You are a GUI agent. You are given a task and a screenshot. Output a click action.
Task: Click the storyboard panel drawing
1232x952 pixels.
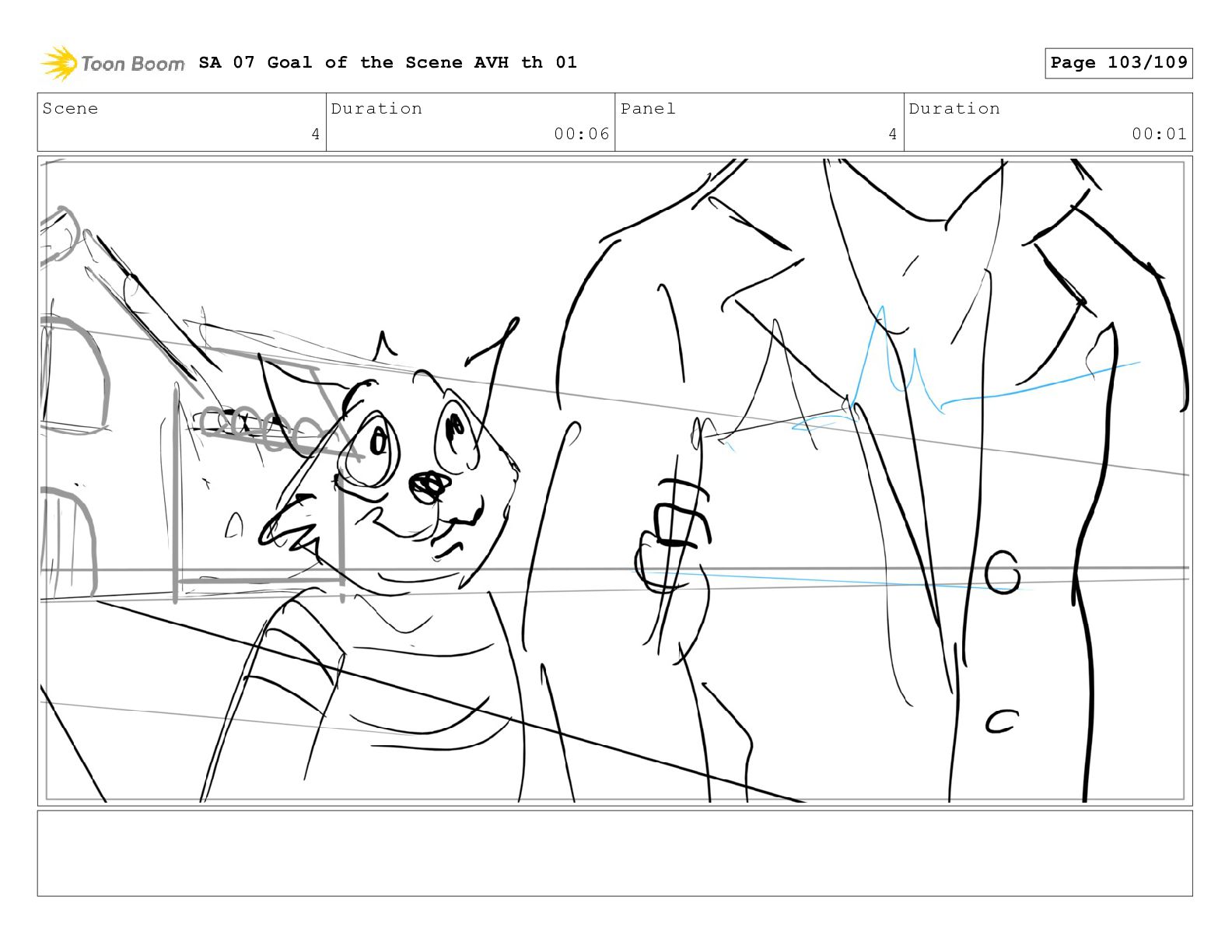point(615,481)
